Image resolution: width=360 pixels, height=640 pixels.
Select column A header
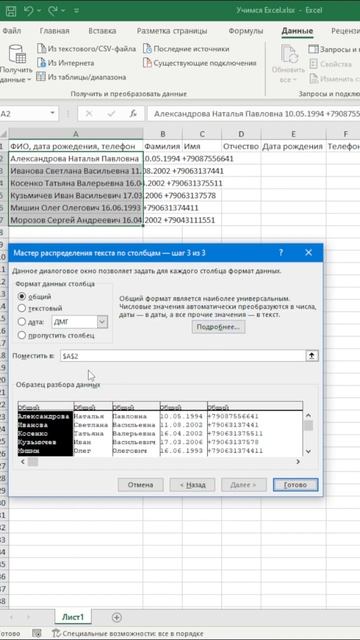pyautogui.click(x=76, y=134)
